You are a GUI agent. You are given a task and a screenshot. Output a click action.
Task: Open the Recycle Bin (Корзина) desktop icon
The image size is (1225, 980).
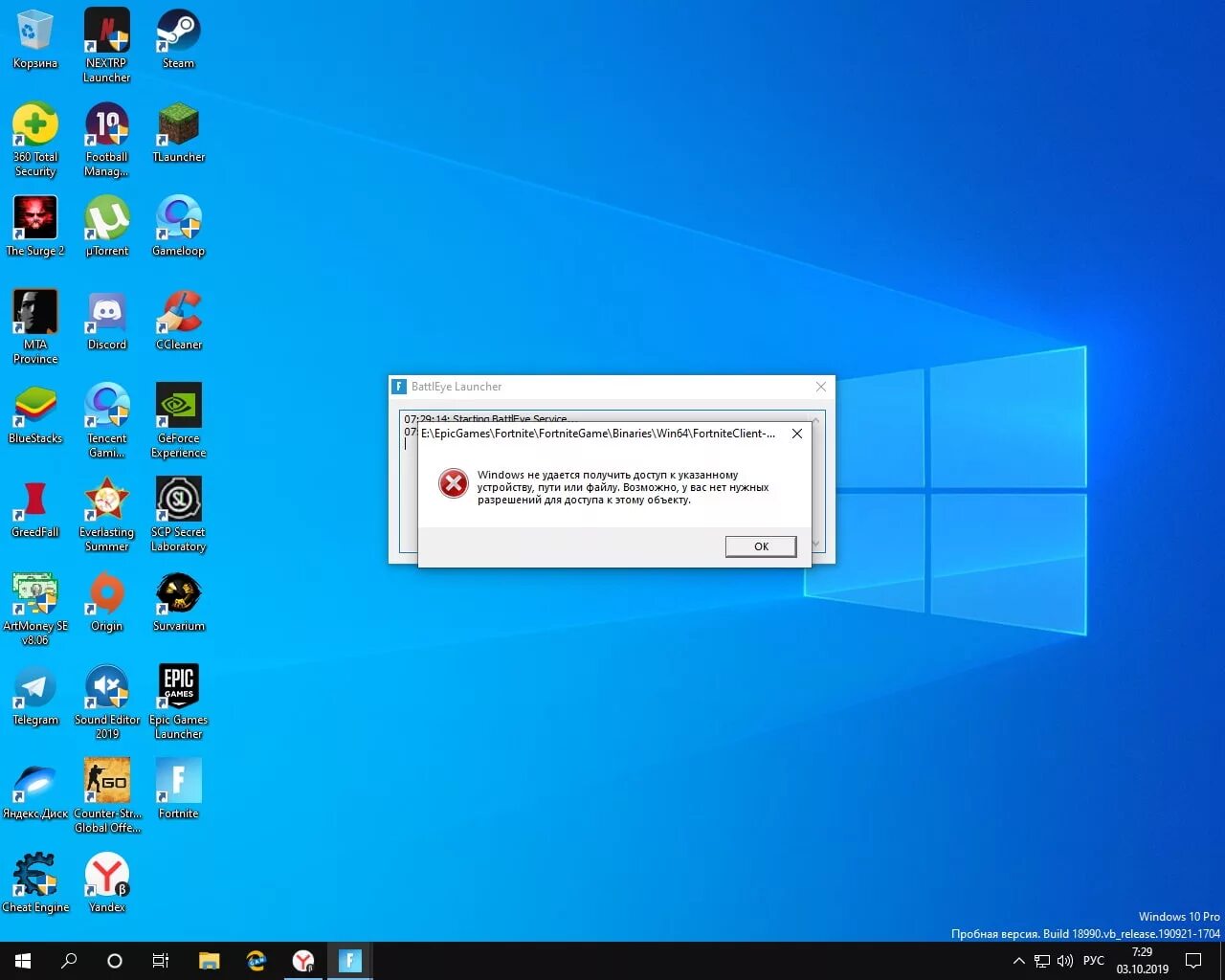point(35,39)
